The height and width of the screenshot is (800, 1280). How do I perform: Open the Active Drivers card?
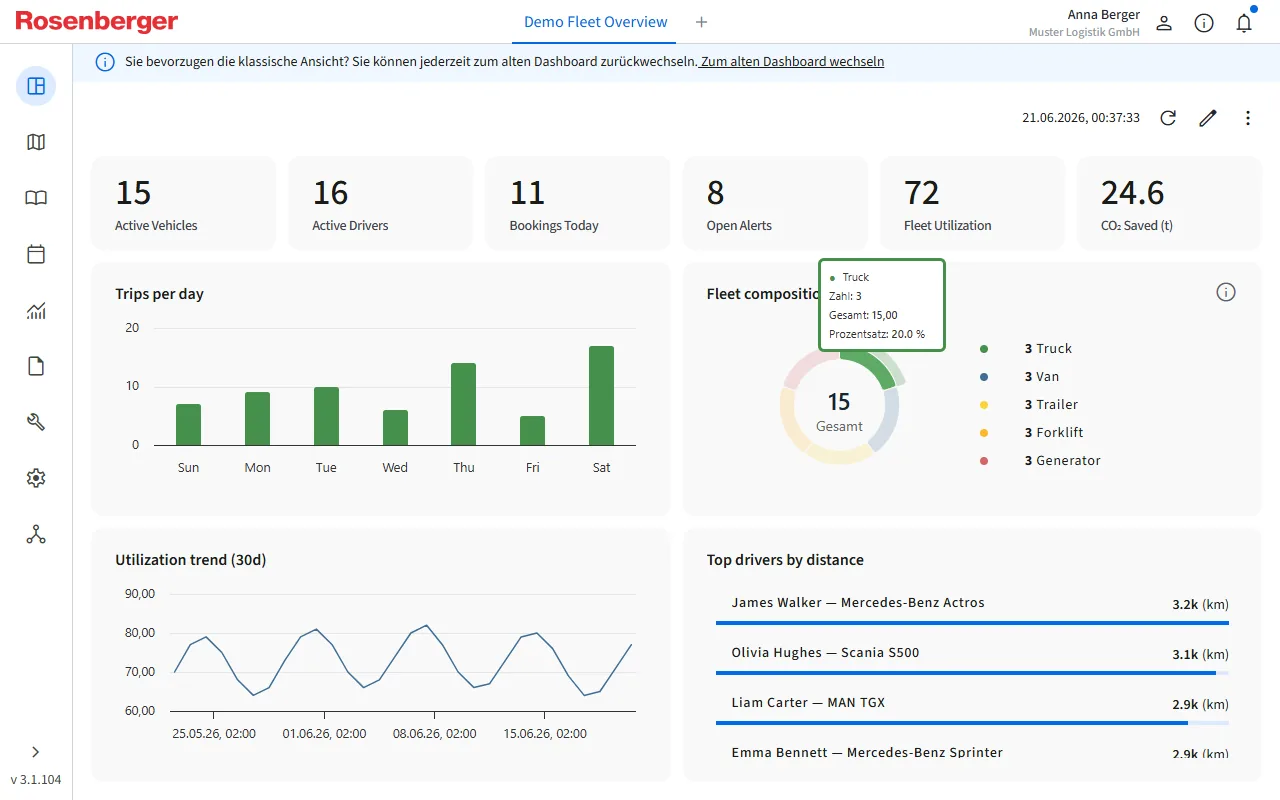click(x=380, y=203)
